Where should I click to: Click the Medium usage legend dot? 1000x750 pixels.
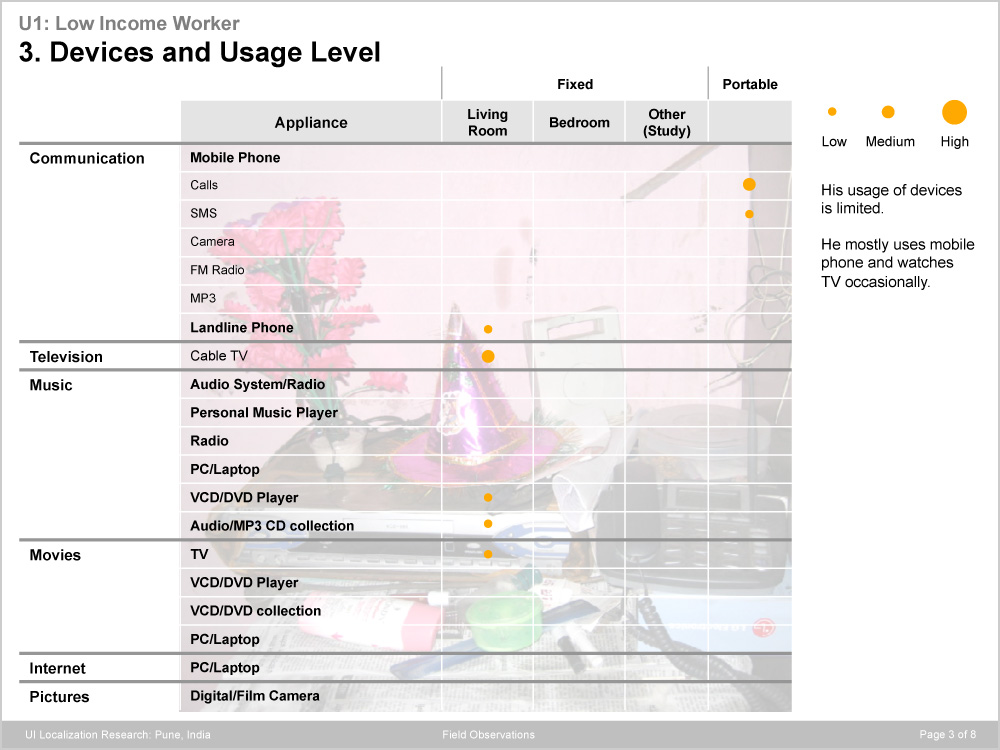pos(888,112)
